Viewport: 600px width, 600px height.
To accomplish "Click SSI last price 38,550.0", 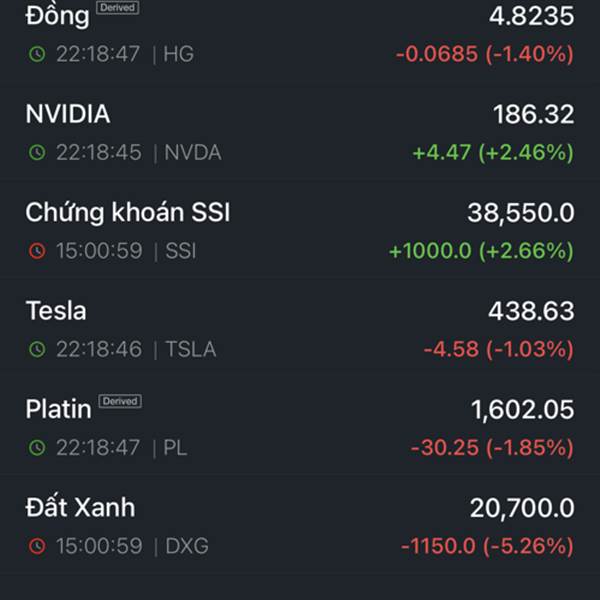I will pyautogui.click(x=521, y=212).
